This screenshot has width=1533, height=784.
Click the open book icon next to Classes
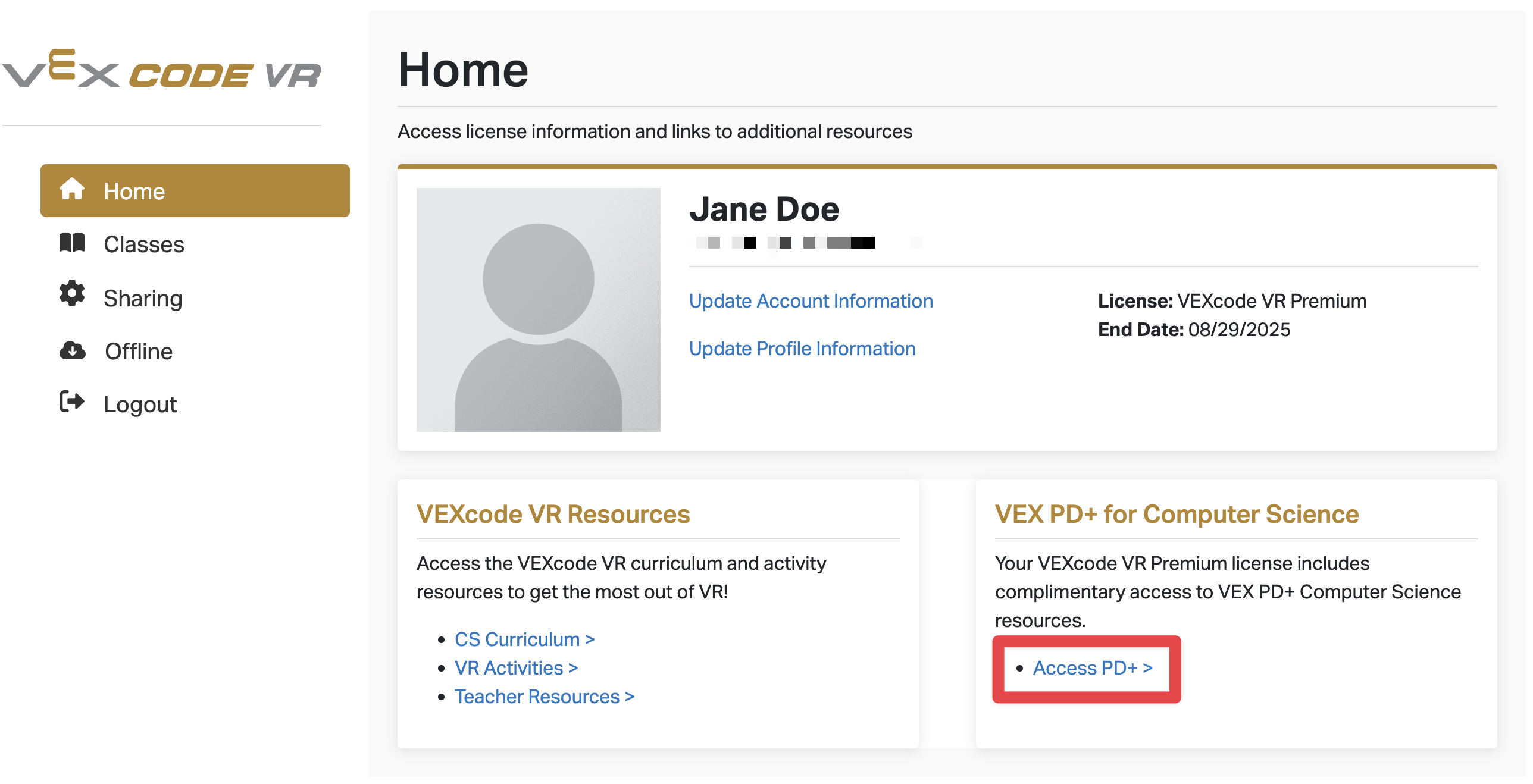pos(73,243)
